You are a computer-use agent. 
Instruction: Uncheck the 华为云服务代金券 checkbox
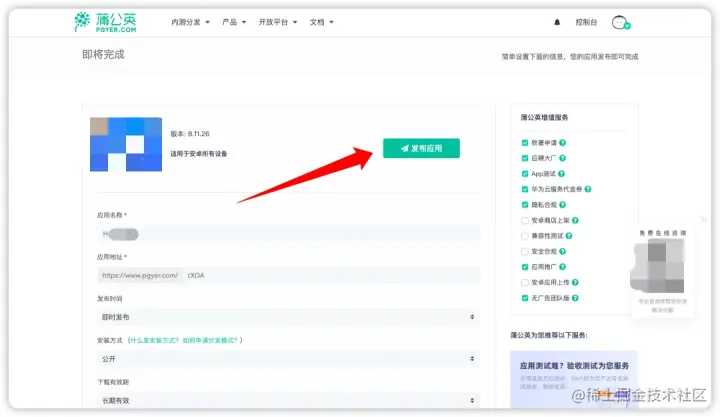[x=525, y=189]
